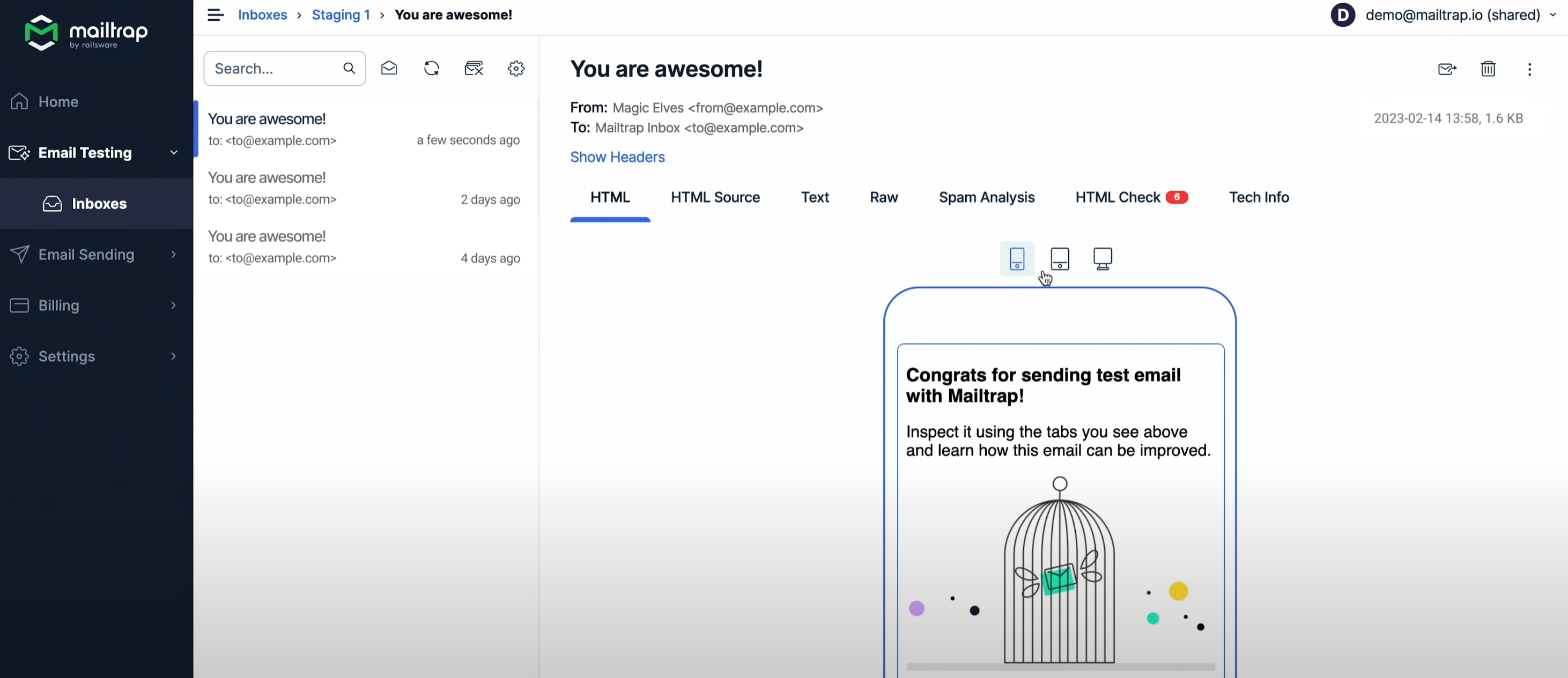Delete this email with the trash icon
Viewport: 1568px width, 678px height.
click(1488, 69)
